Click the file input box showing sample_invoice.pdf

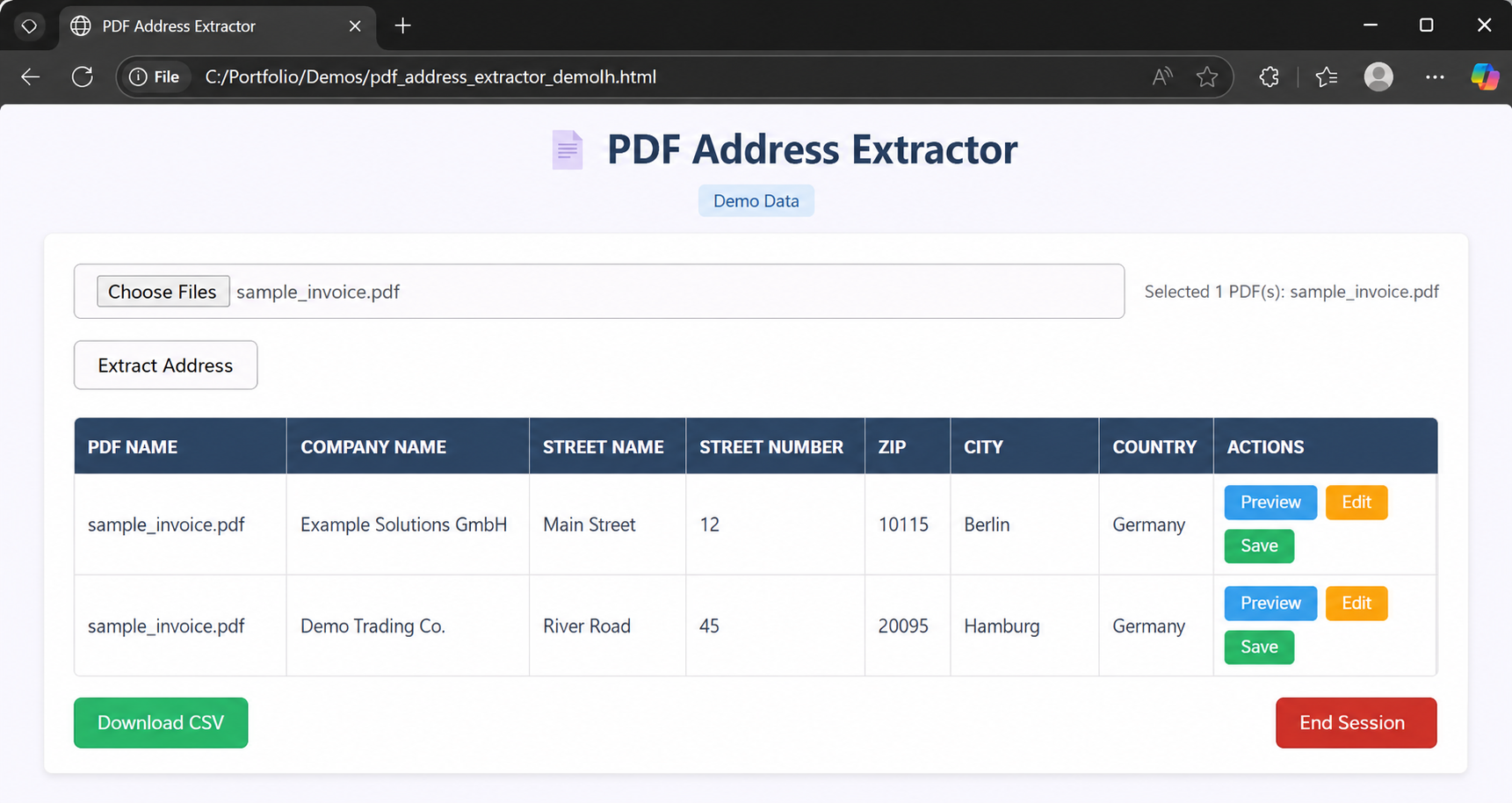[x=599, y=292]
